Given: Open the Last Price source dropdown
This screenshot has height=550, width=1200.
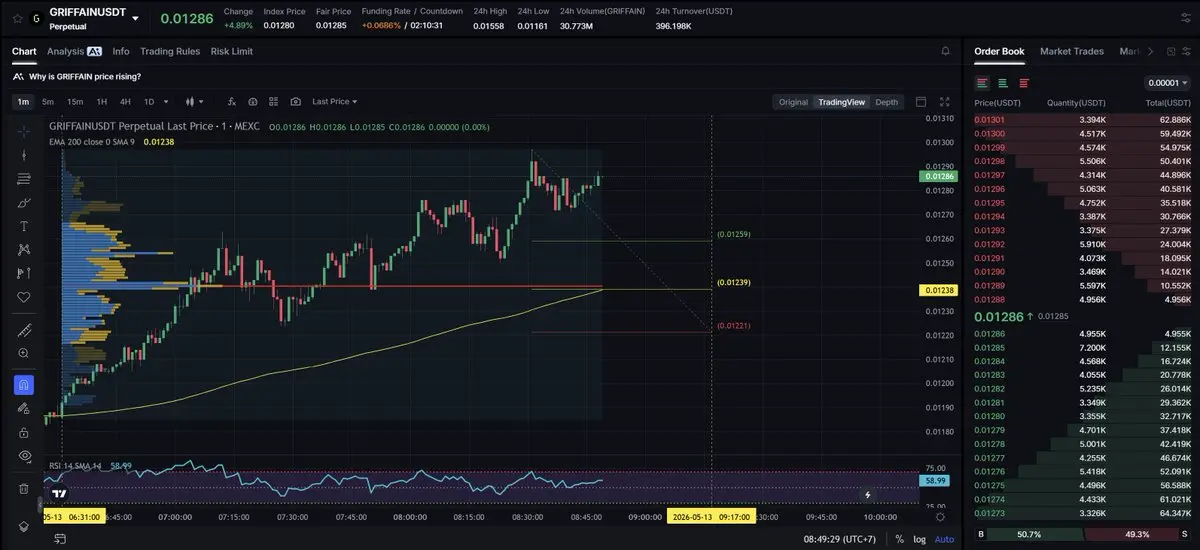Looking at the screenshot, I should tap(334, 102).
